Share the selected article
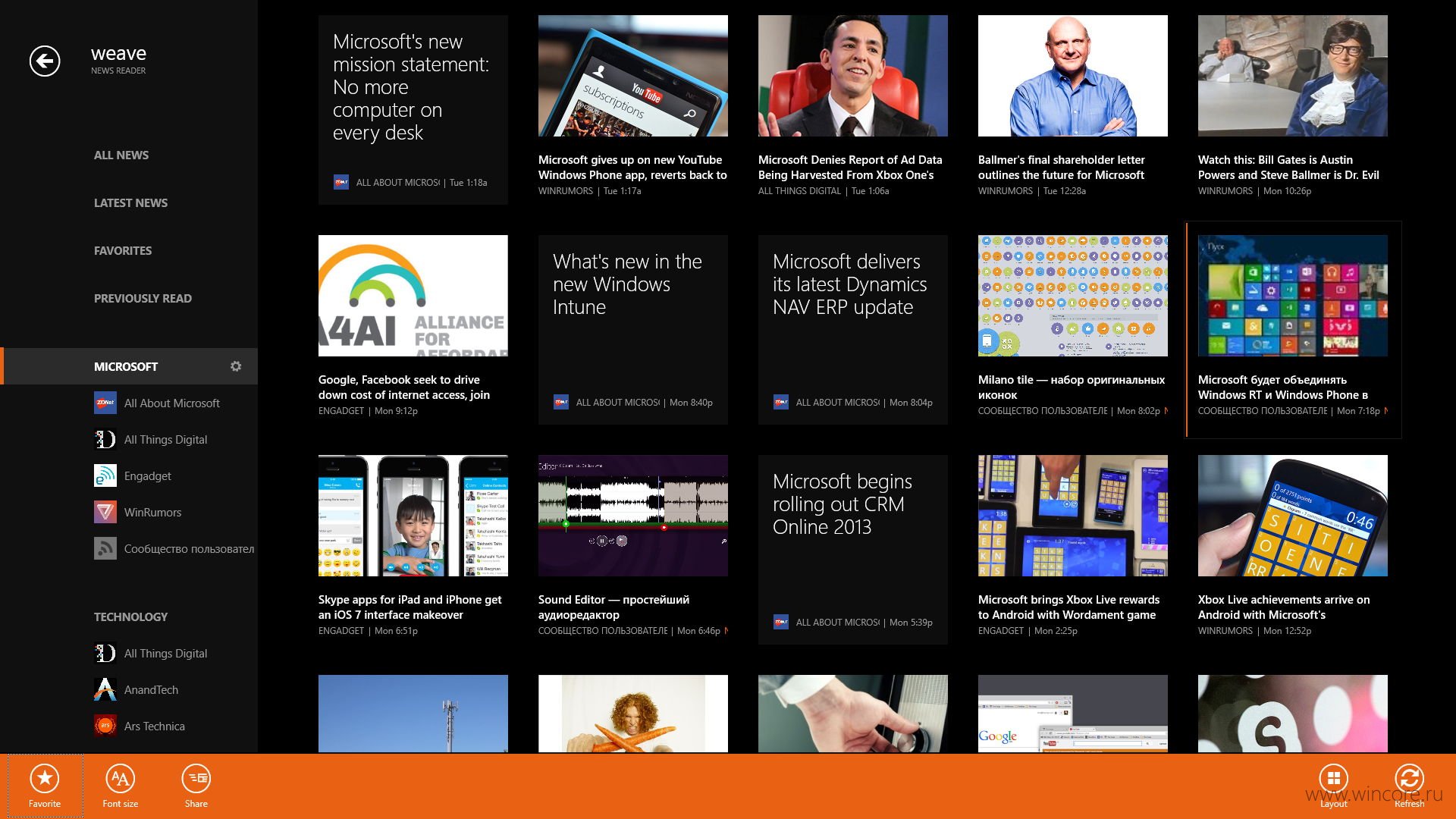The image size is (1456, 819). pyautogui.click(x=196, y=786)
